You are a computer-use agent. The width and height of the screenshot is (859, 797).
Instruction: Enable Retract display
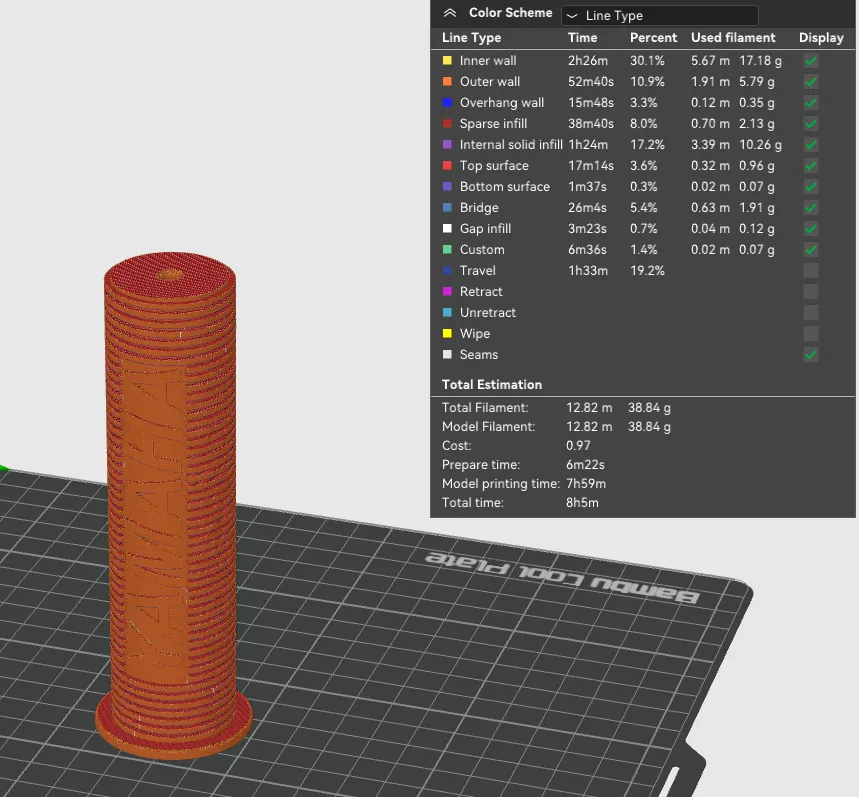click(x=811, y=291)
